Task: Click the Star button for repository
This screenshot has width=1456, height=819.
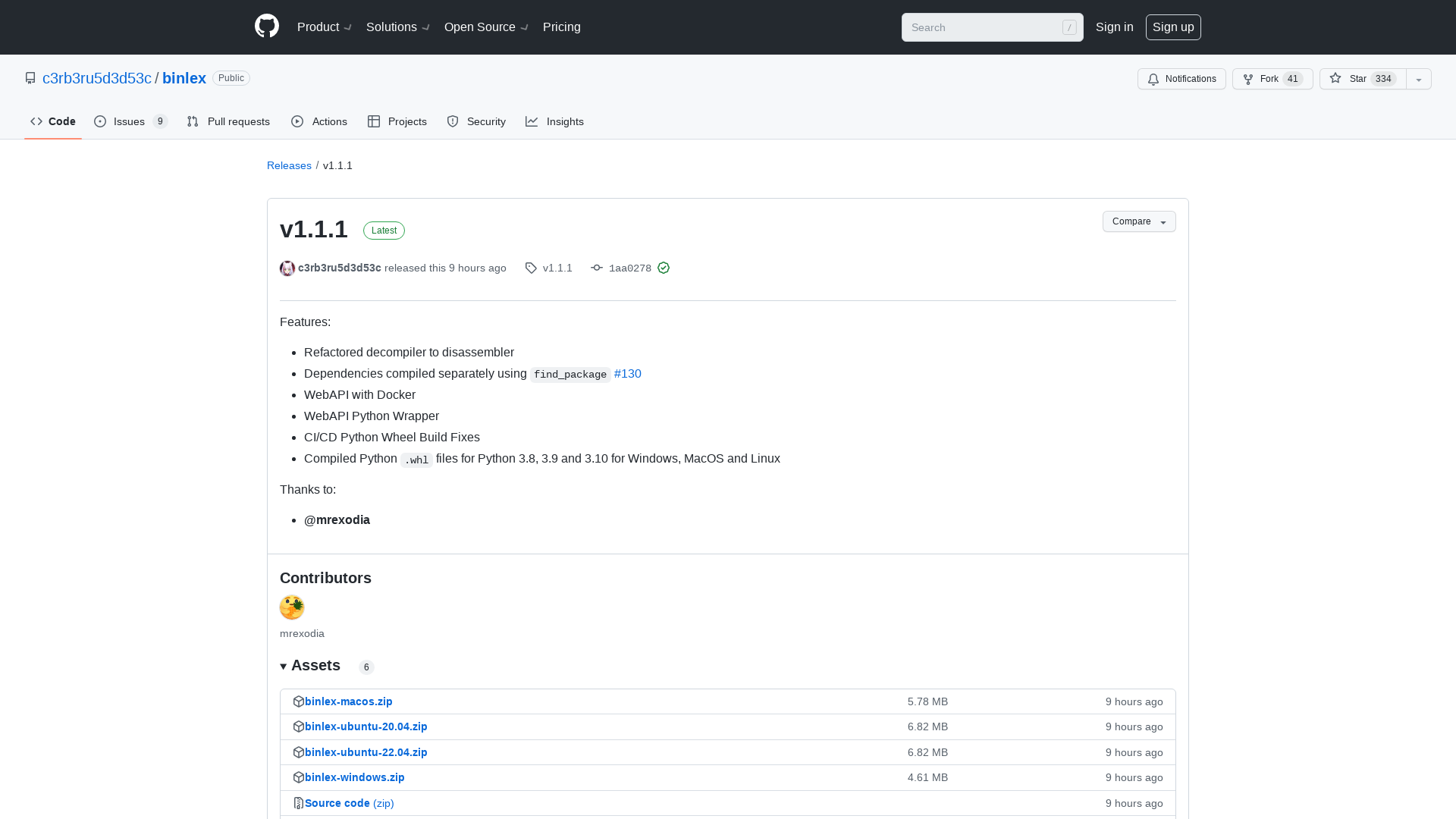Action: (1362, 79)
